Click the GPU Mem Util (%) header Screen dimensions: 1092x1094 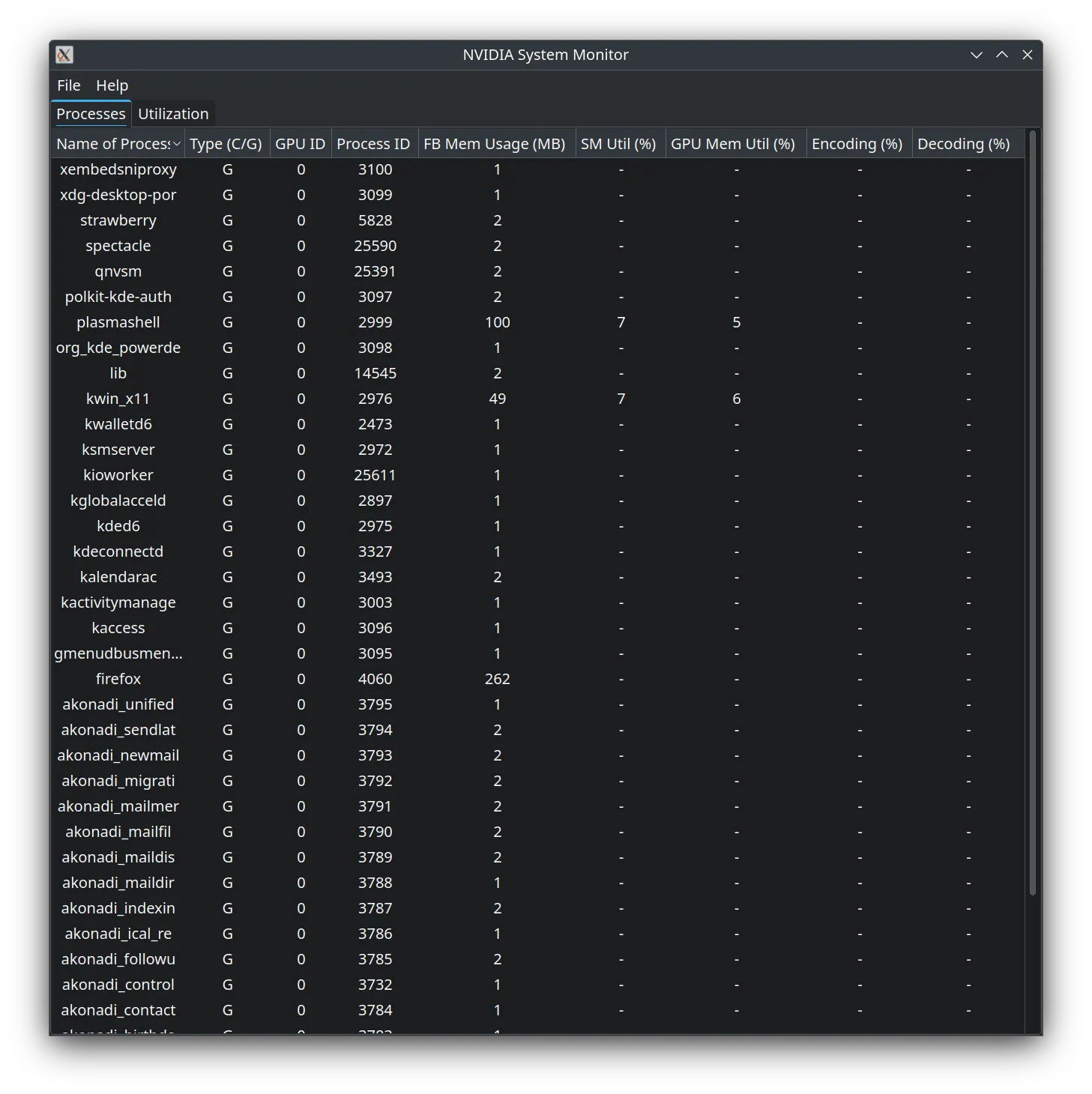732,144
